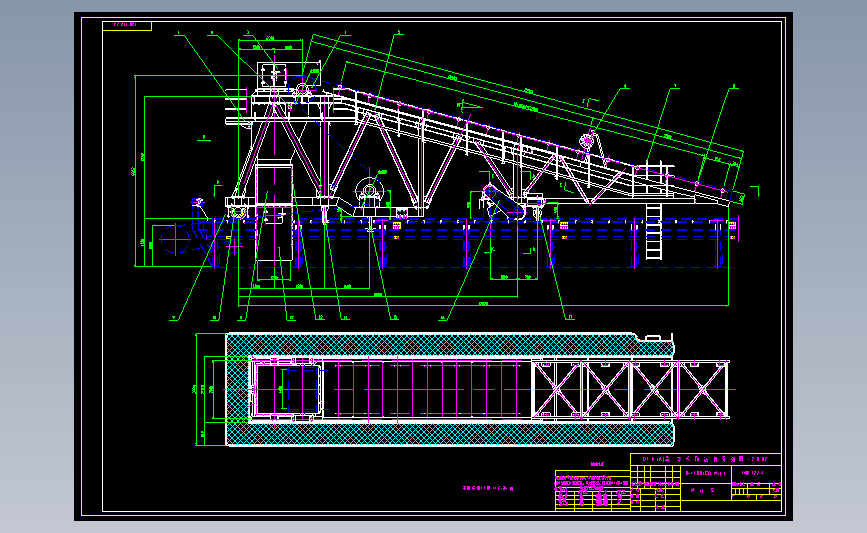
Task: Click the yellow drawing-number box at sheet's top-left corner
Action: click(x=127, y=25)
